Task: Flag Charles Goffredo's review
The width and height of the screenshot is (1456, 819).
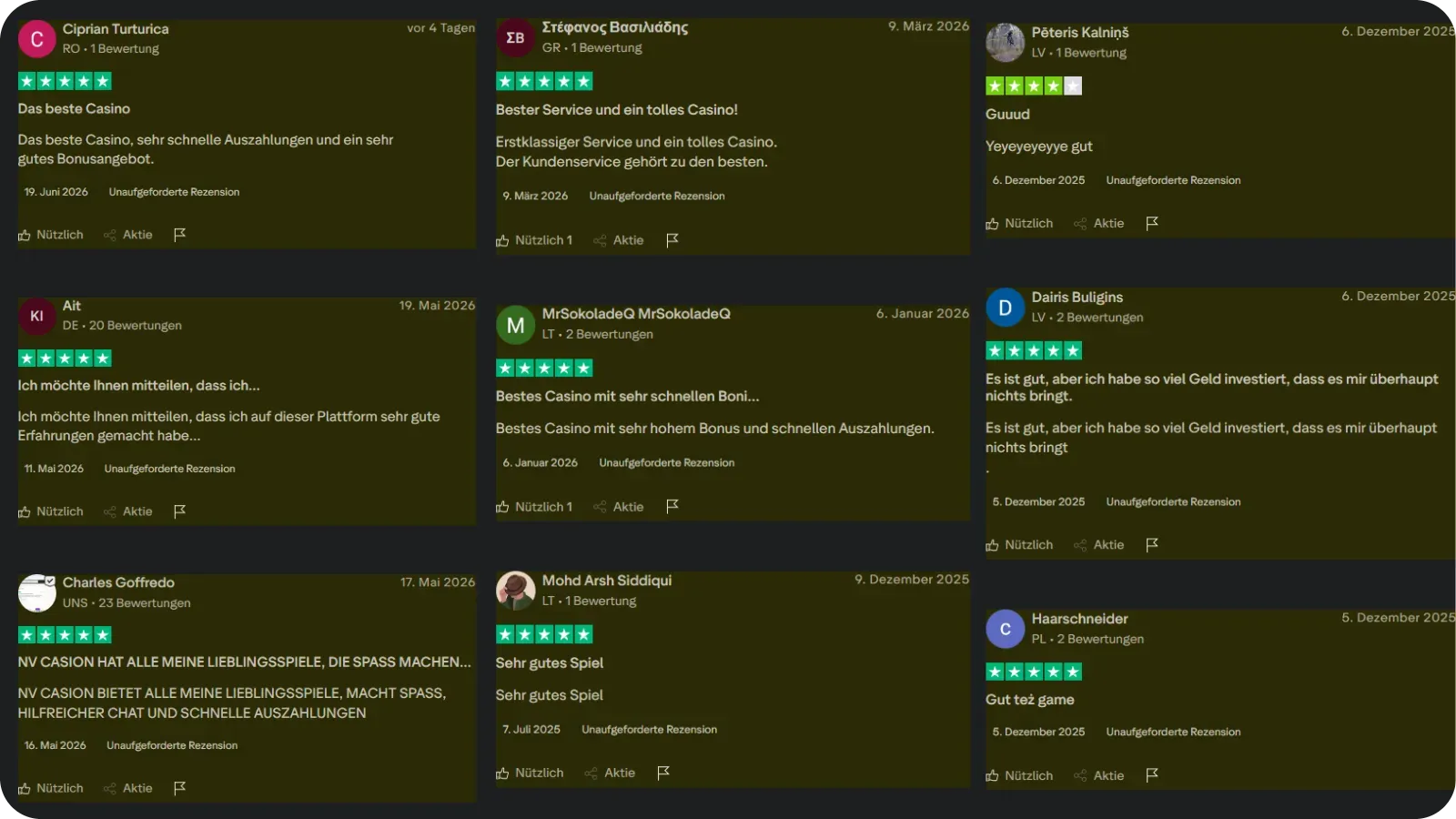Action: pos(179,788)
